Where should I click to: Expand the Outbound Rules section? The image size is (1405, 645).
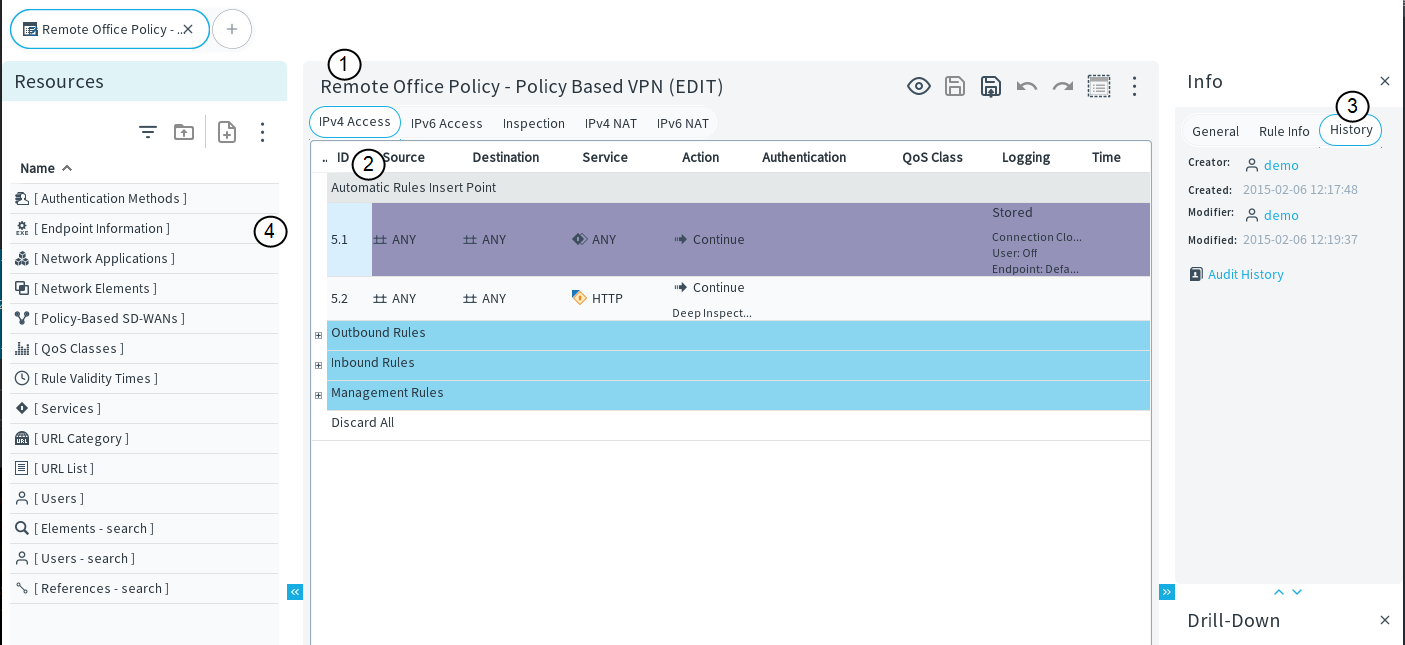319,335
